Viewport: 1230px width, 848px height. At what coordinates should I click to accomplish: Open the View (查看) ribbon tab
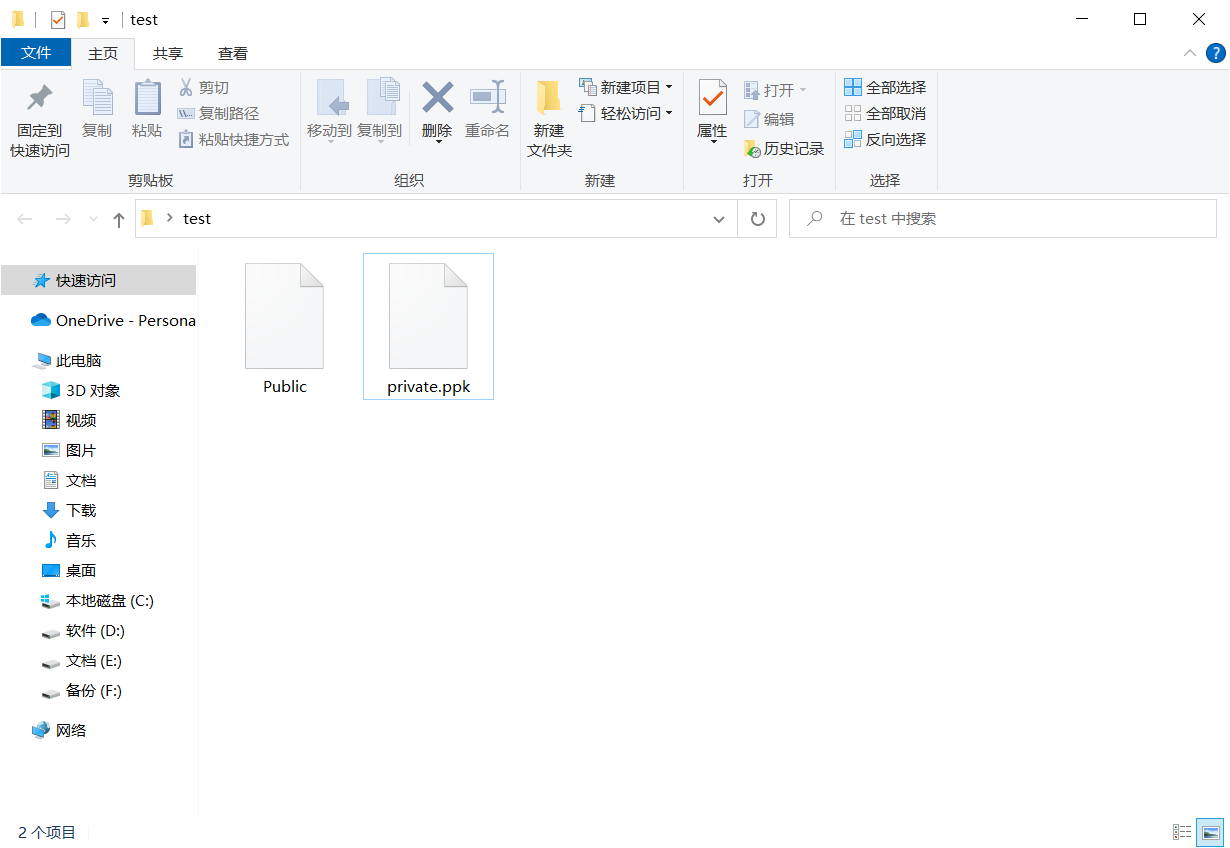click(x=233, y=54)
